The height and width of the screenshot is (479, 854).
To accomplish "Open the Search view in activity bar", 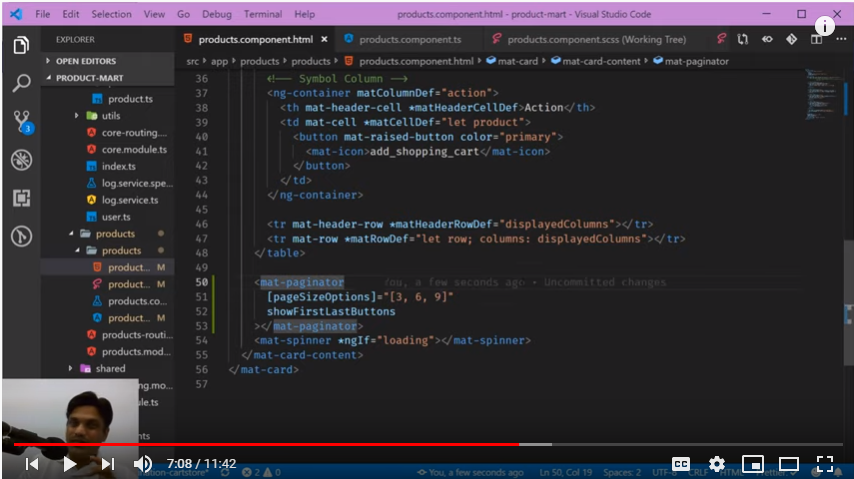I will [x=21, y=84].
